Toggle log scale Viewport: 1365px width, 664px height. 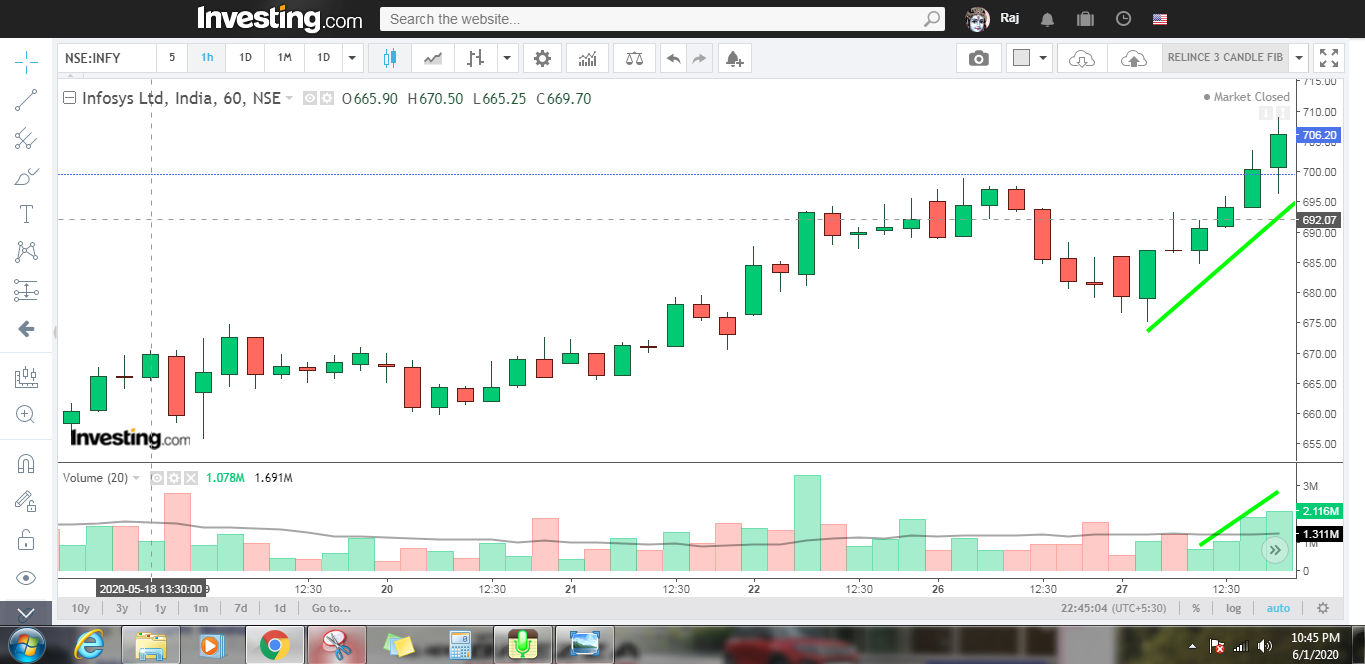point(1234,608)
